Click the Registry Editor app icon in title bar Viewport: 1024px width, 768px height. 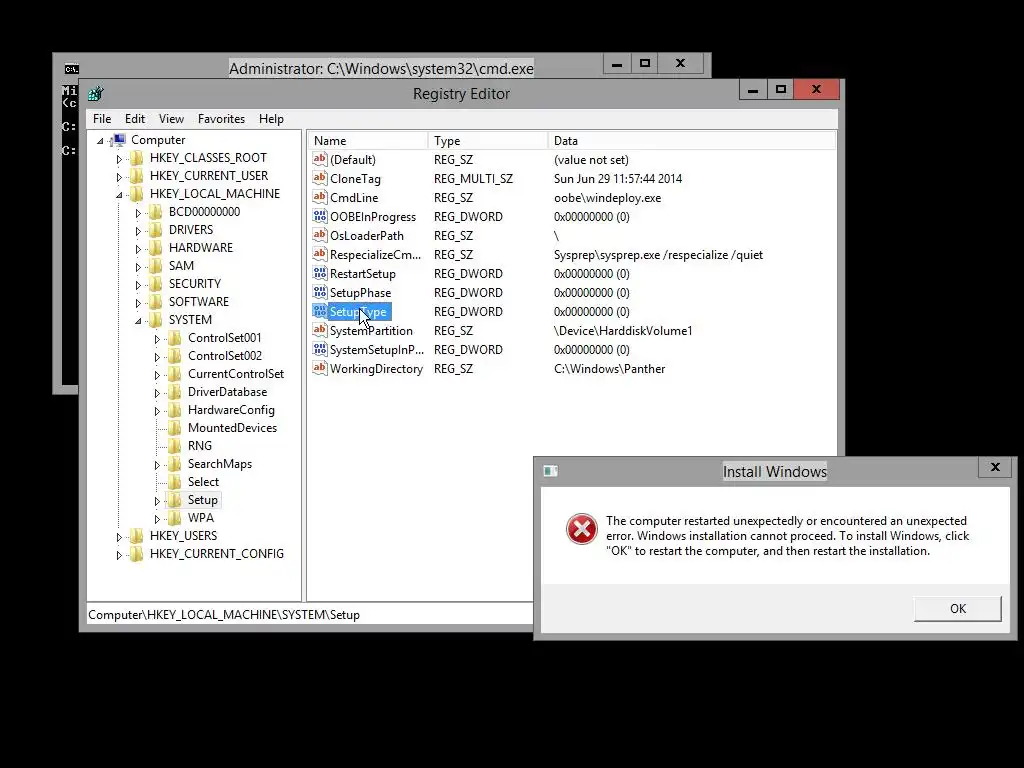(96, 93)
